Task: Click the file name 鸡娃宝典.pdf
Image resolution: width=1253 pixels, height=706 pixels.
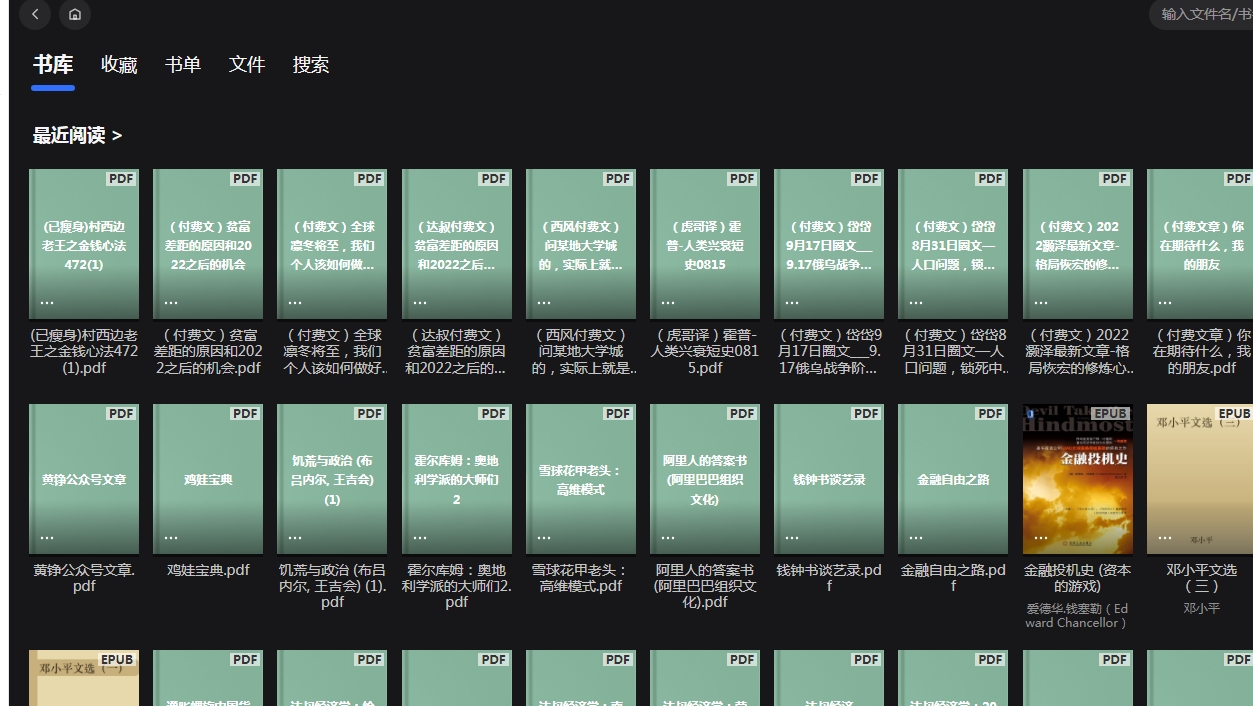Action: coord(208,570)
